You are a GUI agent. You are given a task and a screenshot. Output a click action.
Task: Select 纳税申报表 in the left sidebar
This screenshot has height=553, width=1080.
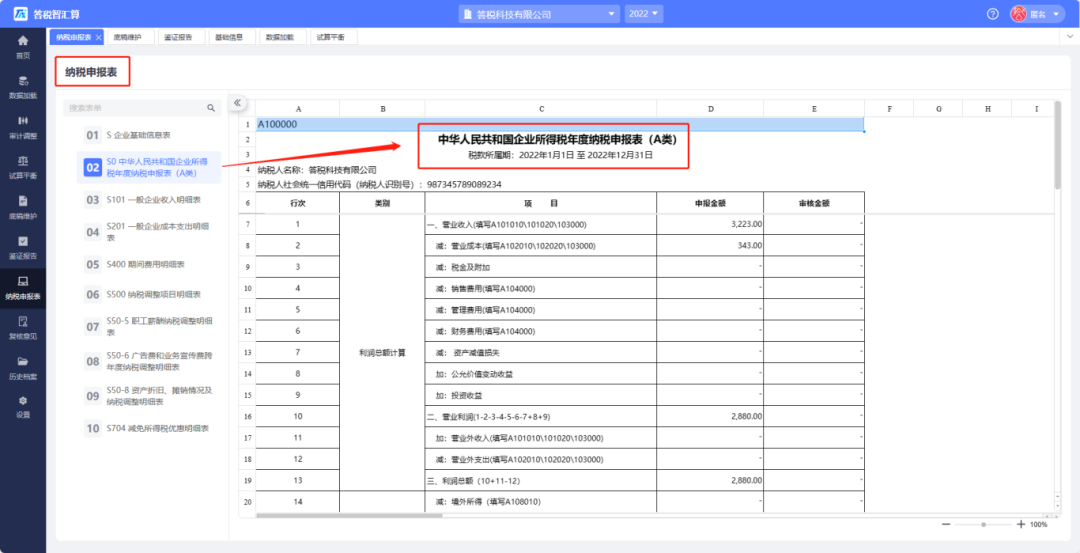pos(23,288)
